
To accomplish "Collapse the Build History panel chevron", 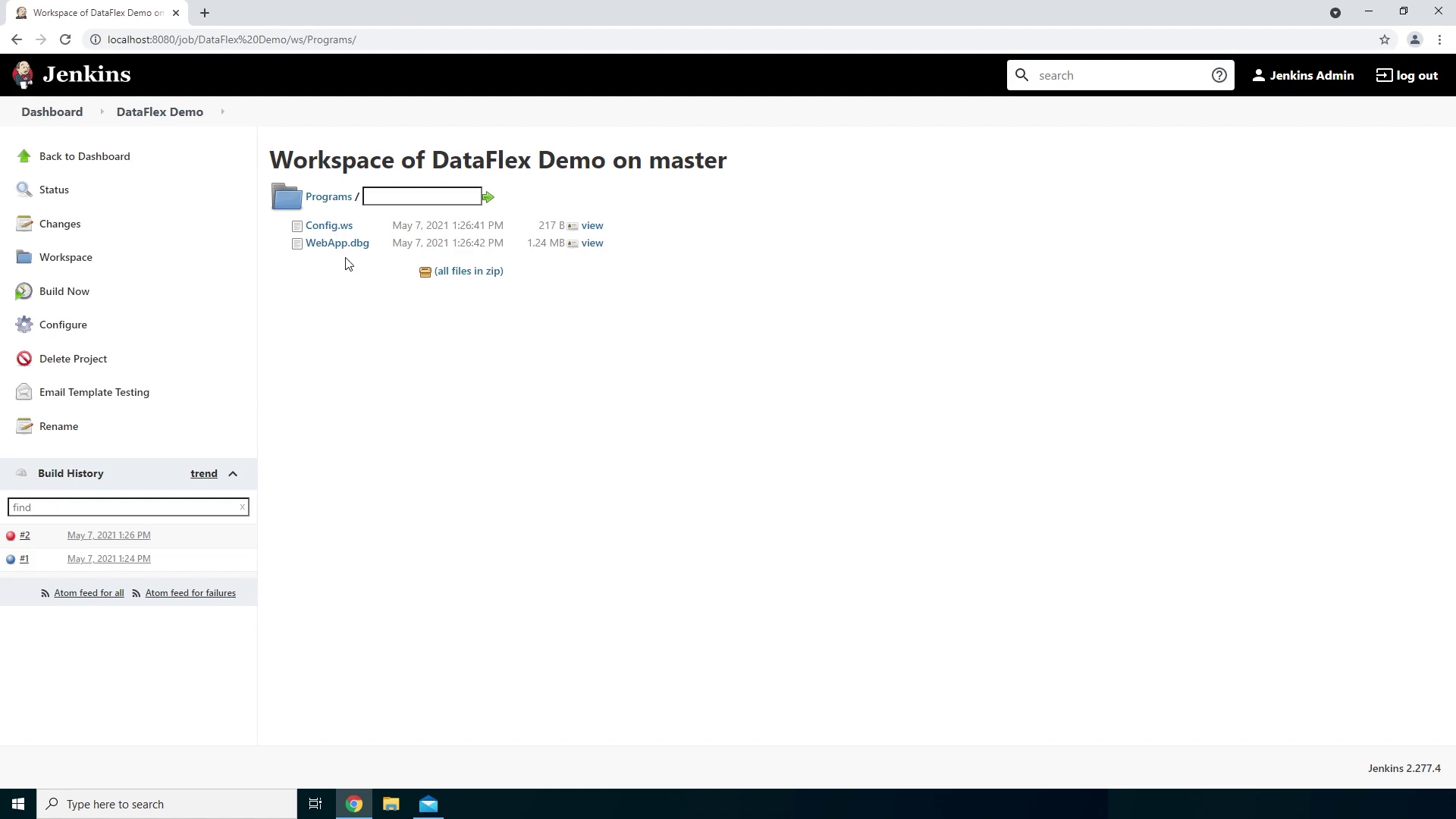I will click(x=233, y=474).
